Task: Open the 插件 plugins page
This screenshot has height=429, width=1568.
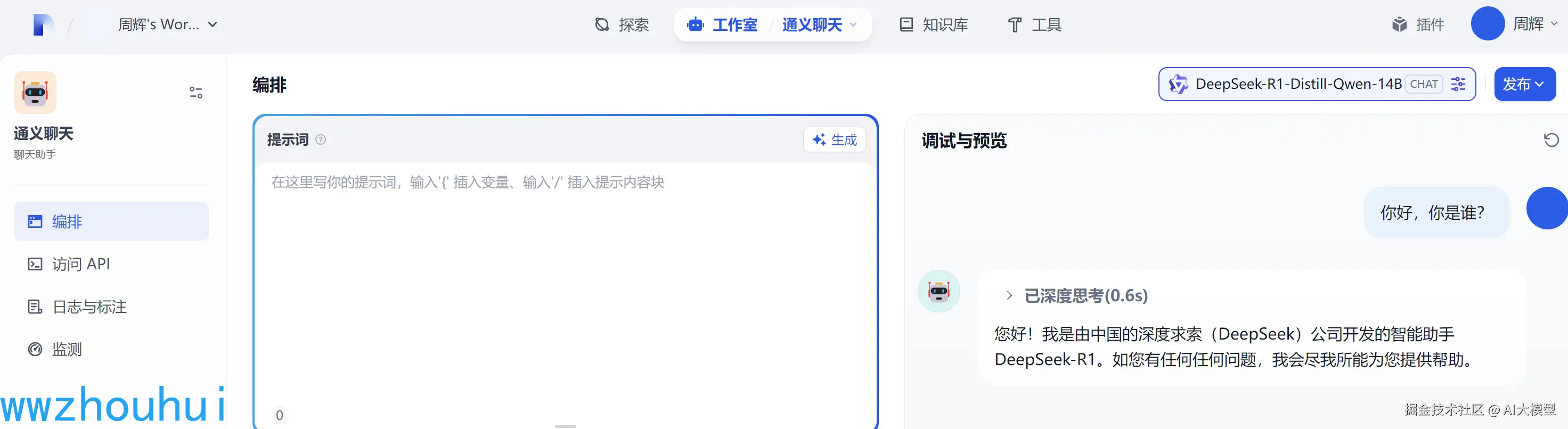Action: click(x=1418, y=25)
